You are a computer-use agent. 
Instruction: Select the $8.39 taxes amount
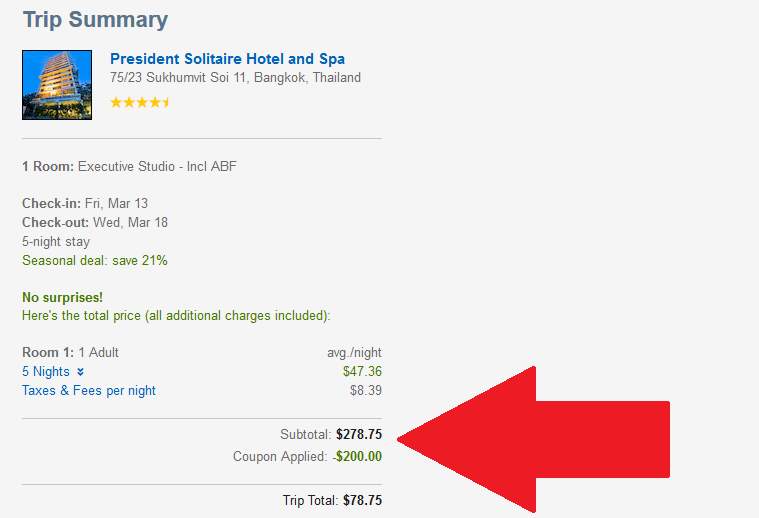[x=366, y=390]
